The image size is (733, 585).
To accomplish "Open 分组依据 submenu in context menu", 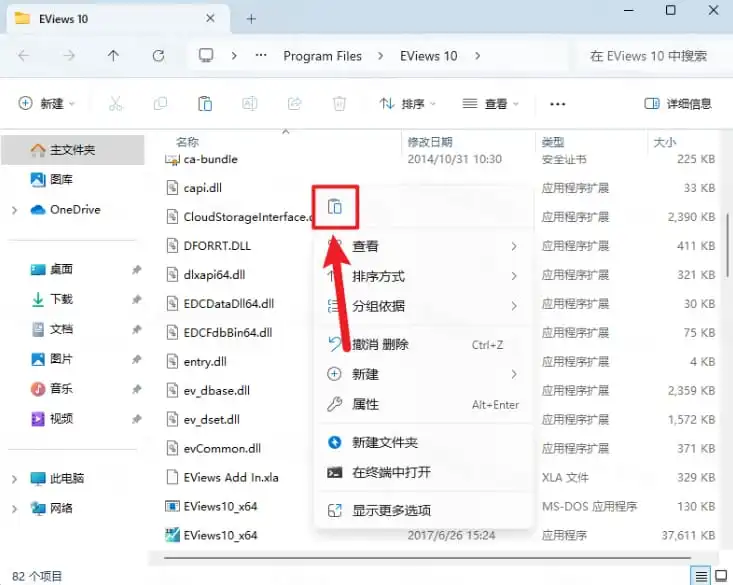I will tap(424, 306).
